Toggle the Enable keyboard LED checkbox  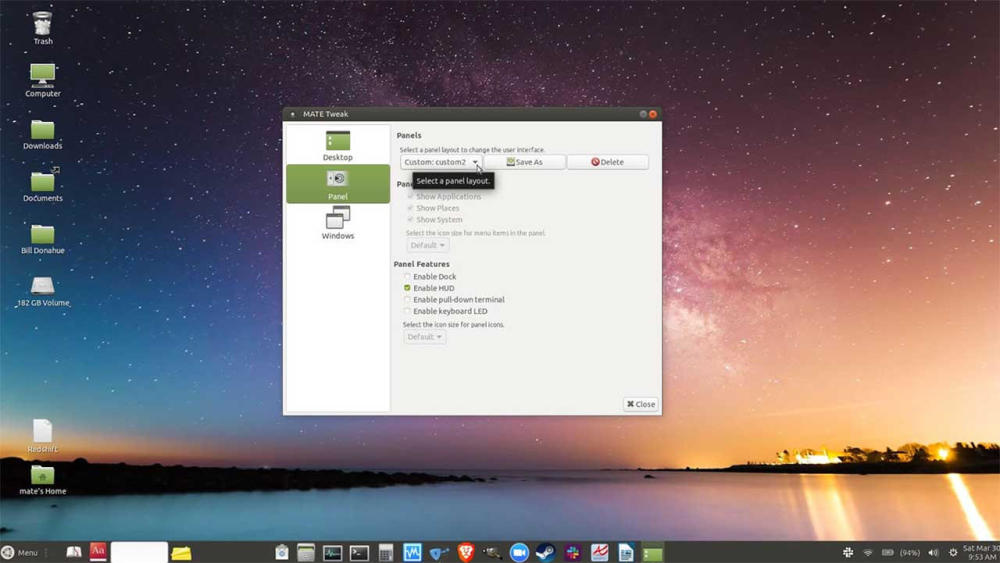coord(407,311)
